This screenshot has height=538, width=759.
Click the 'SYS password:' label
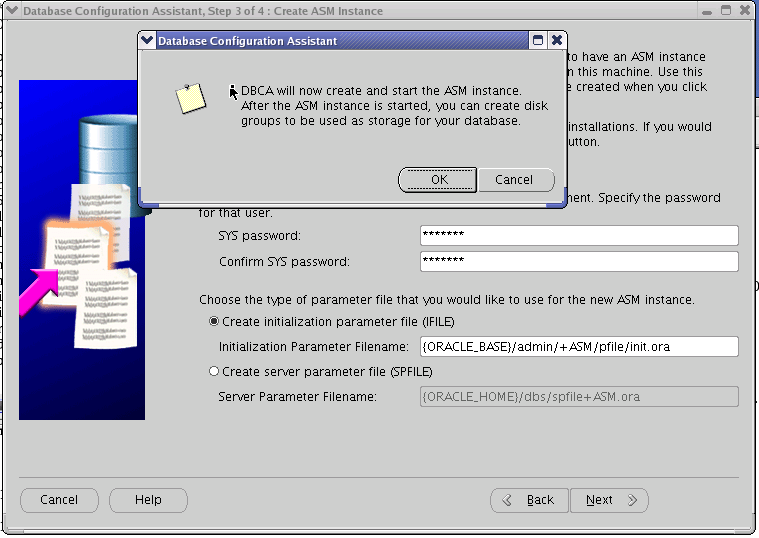[259, 236]
